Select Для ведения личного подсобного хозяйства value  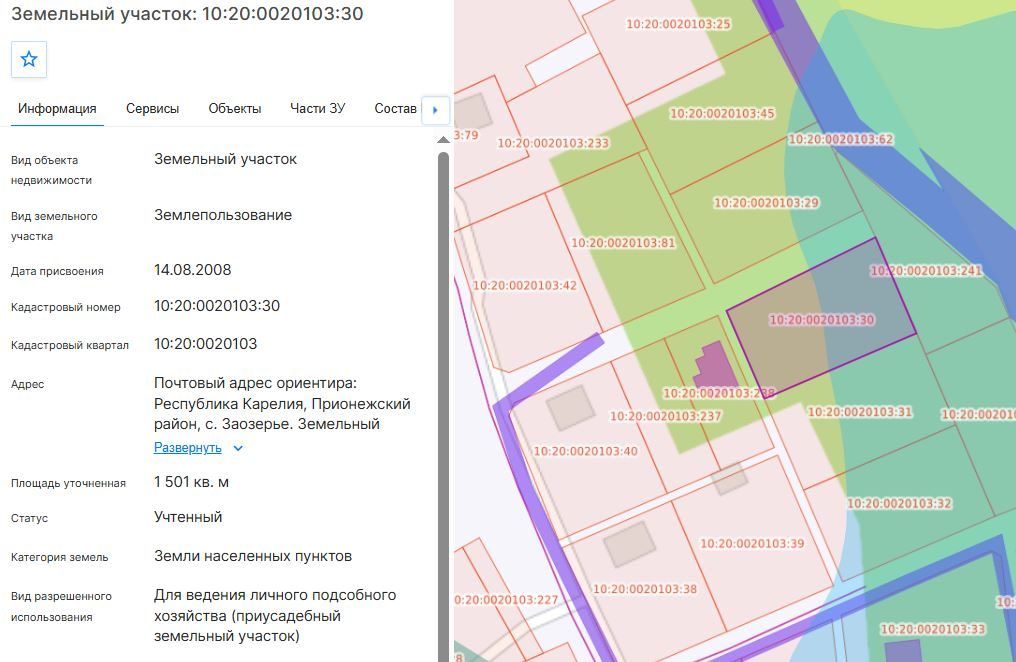click(275, 615)
